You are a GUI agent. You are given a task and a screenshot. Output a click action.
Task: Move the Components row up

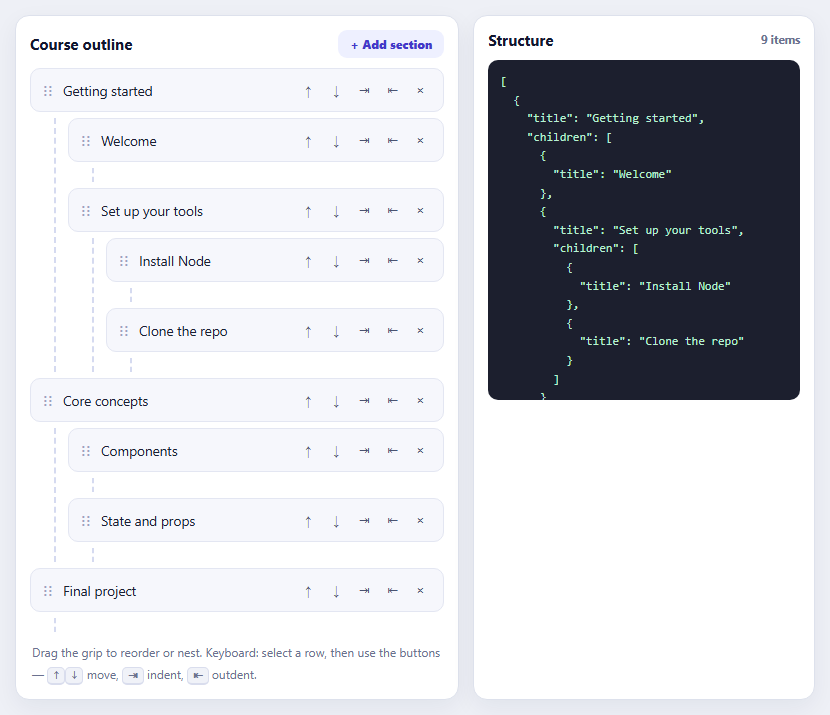tap(308, 451)
